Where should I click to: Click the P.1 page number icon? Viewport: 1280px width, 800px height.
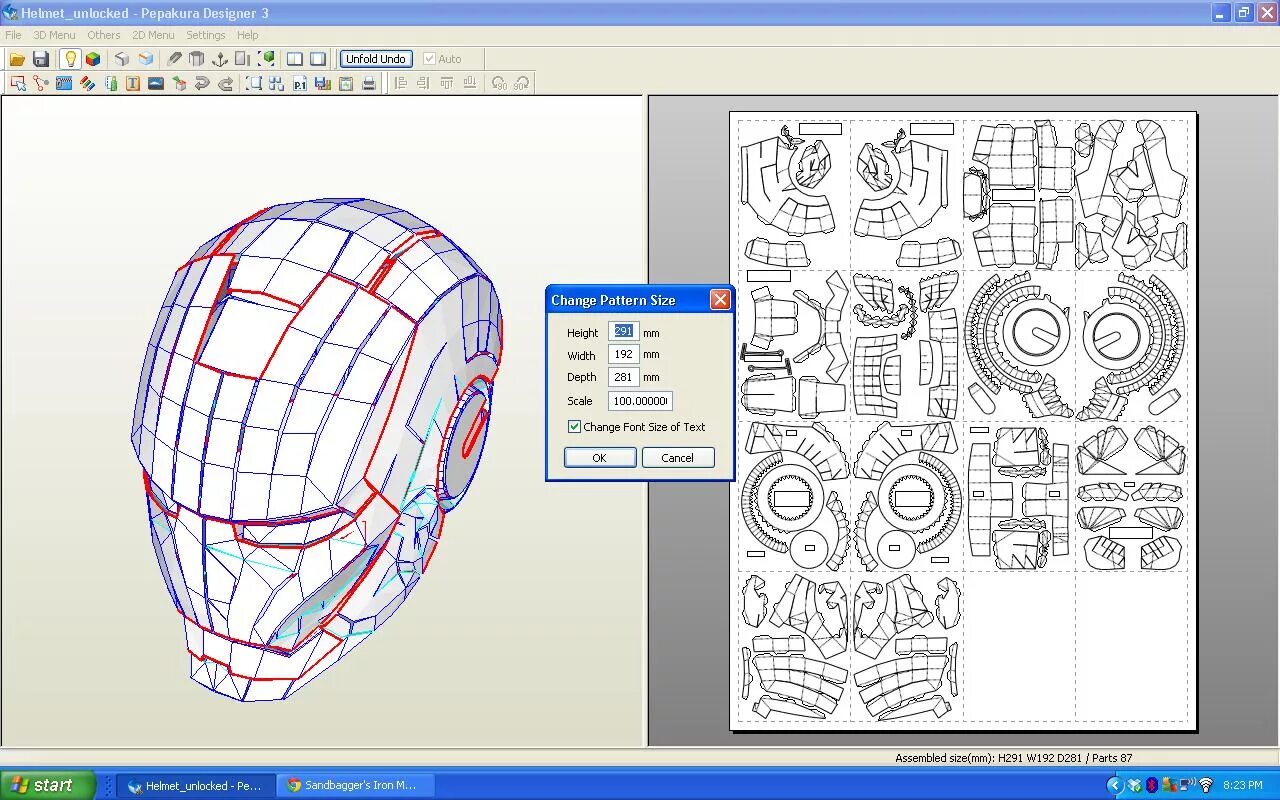point(302,83)
